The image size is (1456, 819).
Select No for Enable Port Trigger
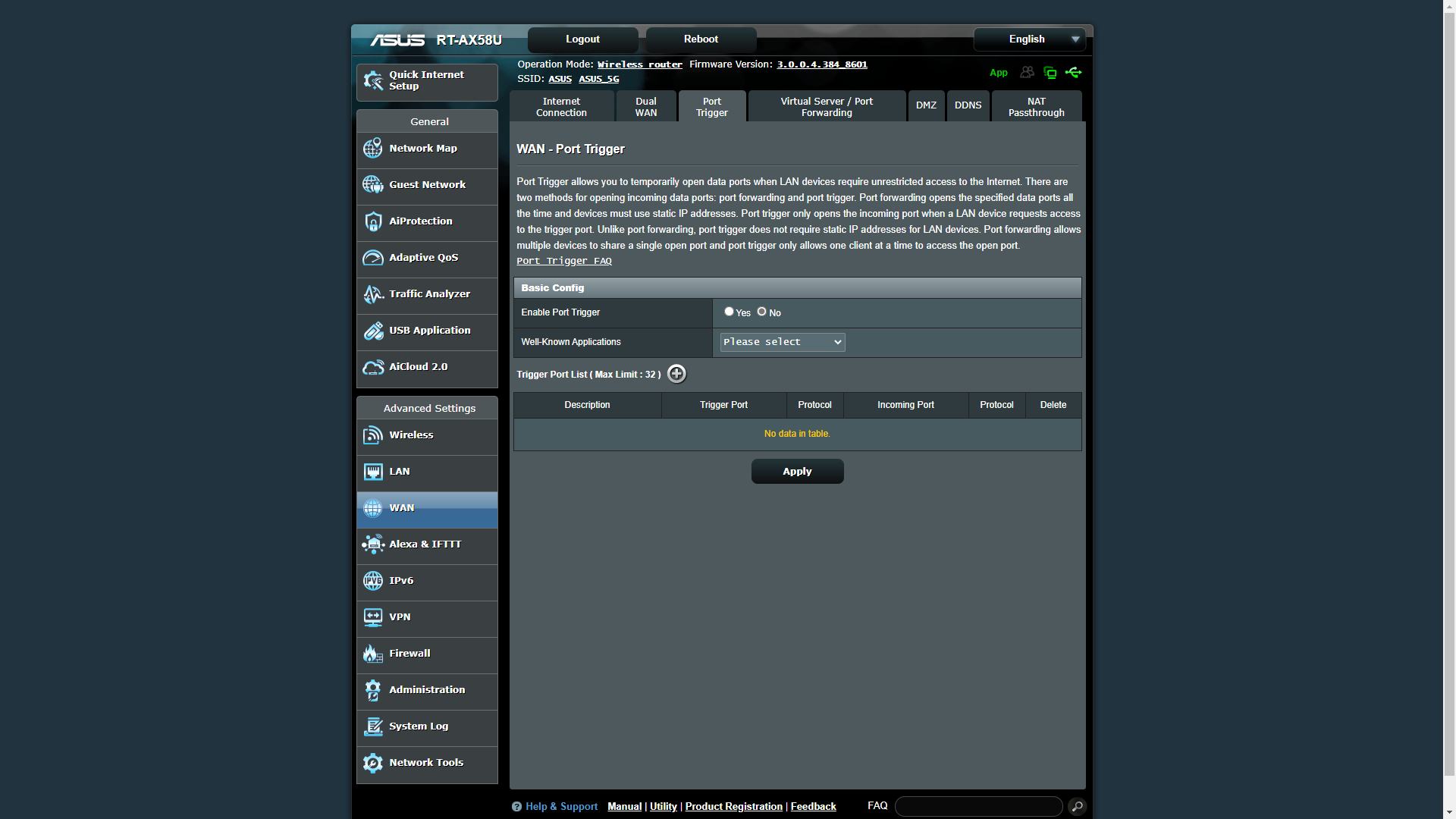(x=762, y=312)
